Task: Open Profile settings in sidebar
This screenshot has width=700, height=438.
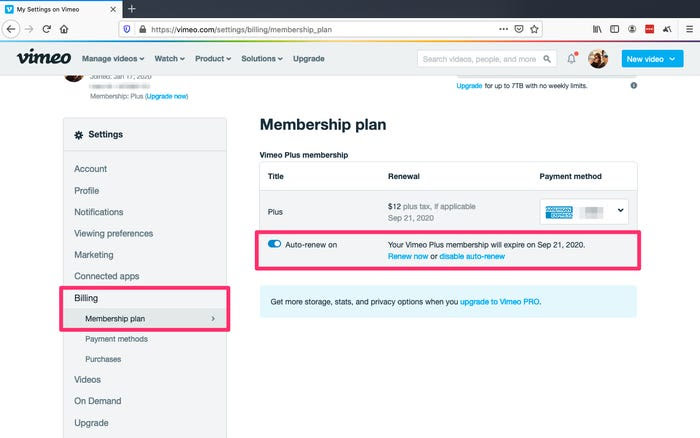Action: pyautogui.click(x=87, y=191)
